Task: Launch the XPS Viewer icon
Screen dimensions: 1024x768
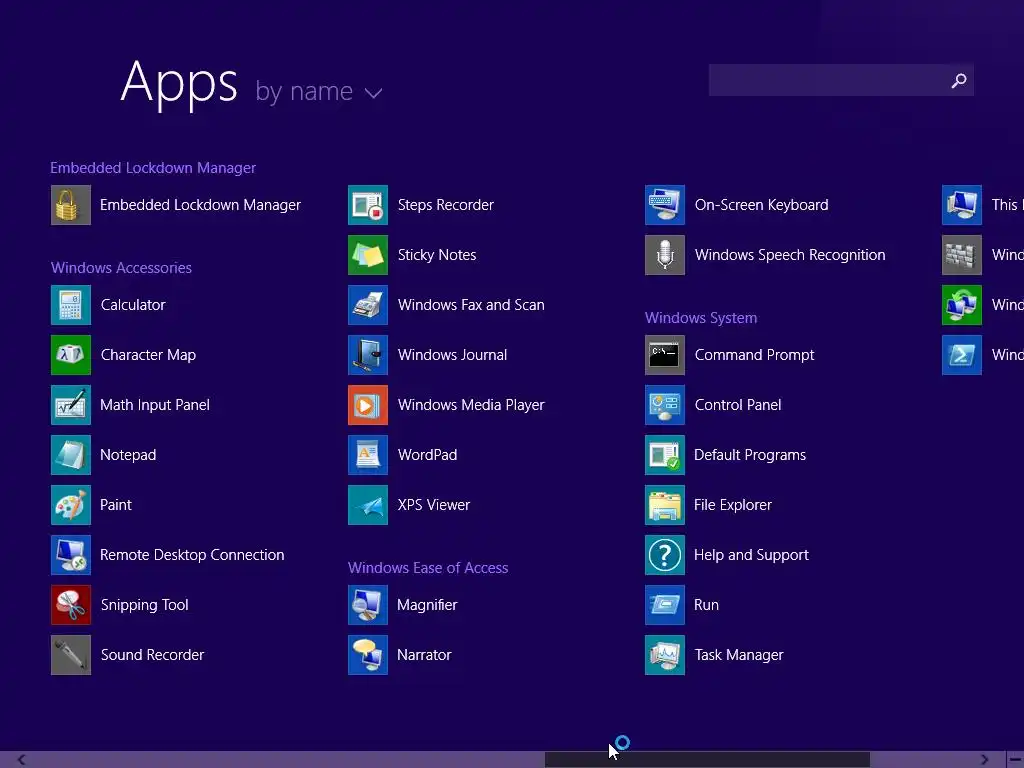Action: click(x=368, y=505)
